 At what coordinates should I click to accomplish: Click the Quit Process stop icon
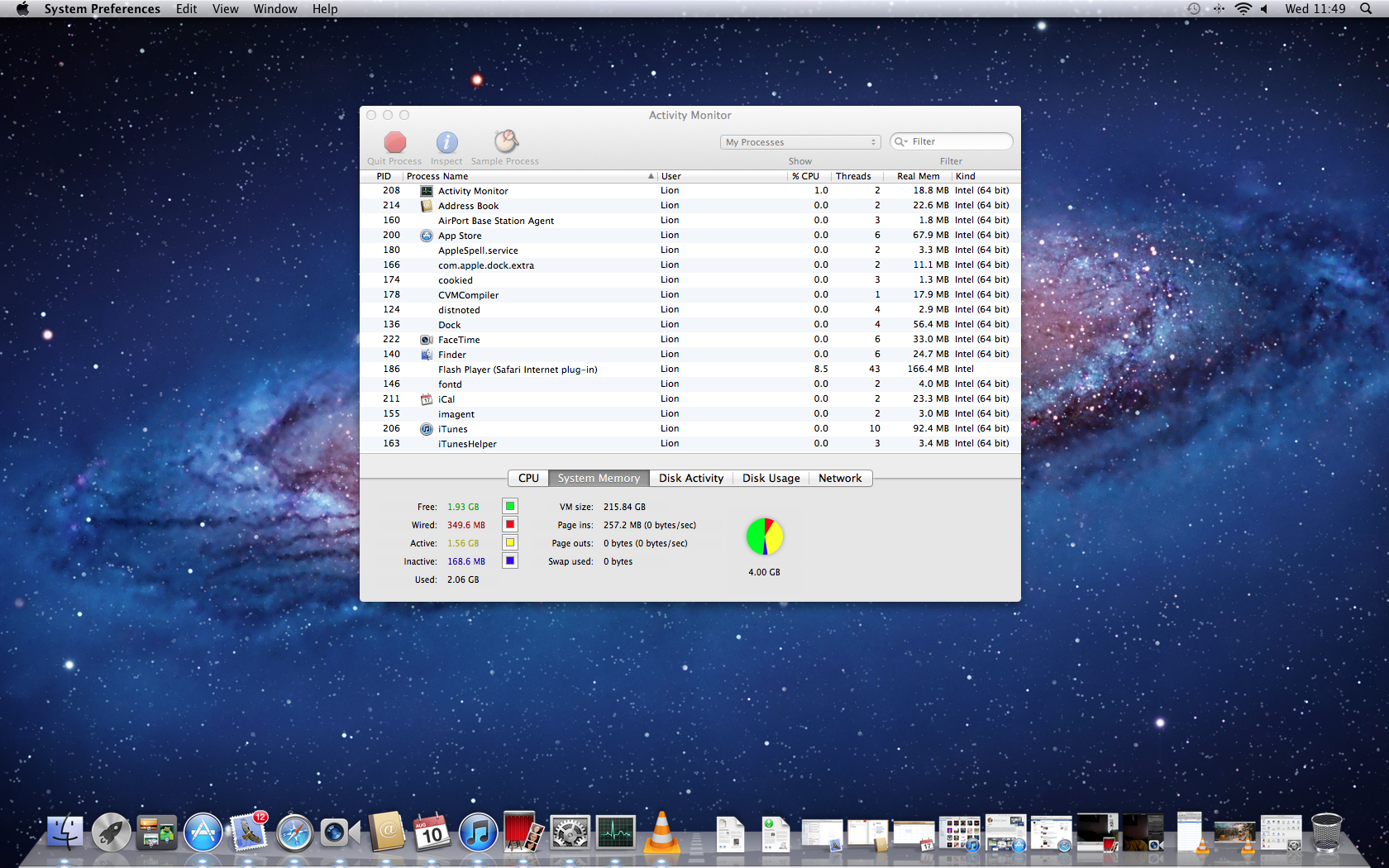(x=395, y=142)
